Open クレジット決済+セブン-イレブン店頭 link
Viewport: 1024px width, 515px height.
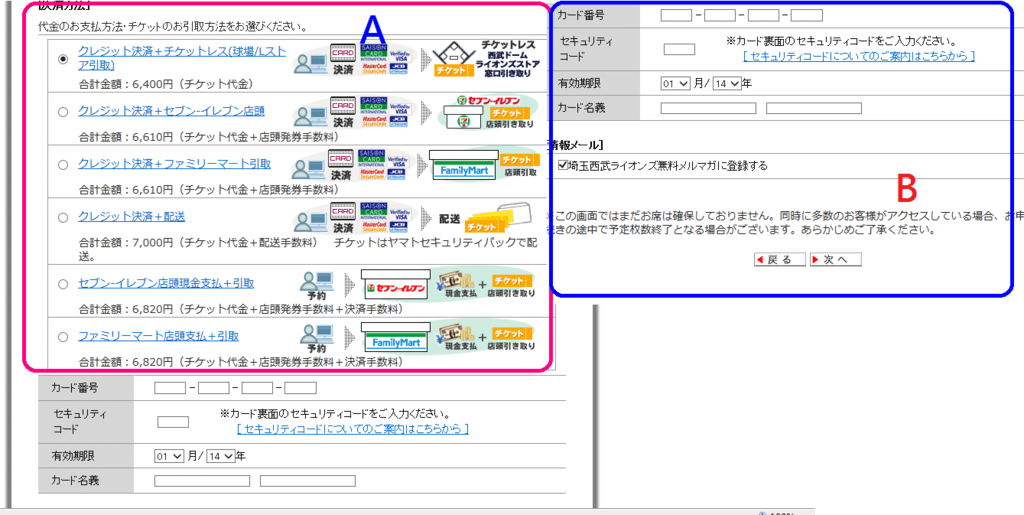tap(171, 111)
